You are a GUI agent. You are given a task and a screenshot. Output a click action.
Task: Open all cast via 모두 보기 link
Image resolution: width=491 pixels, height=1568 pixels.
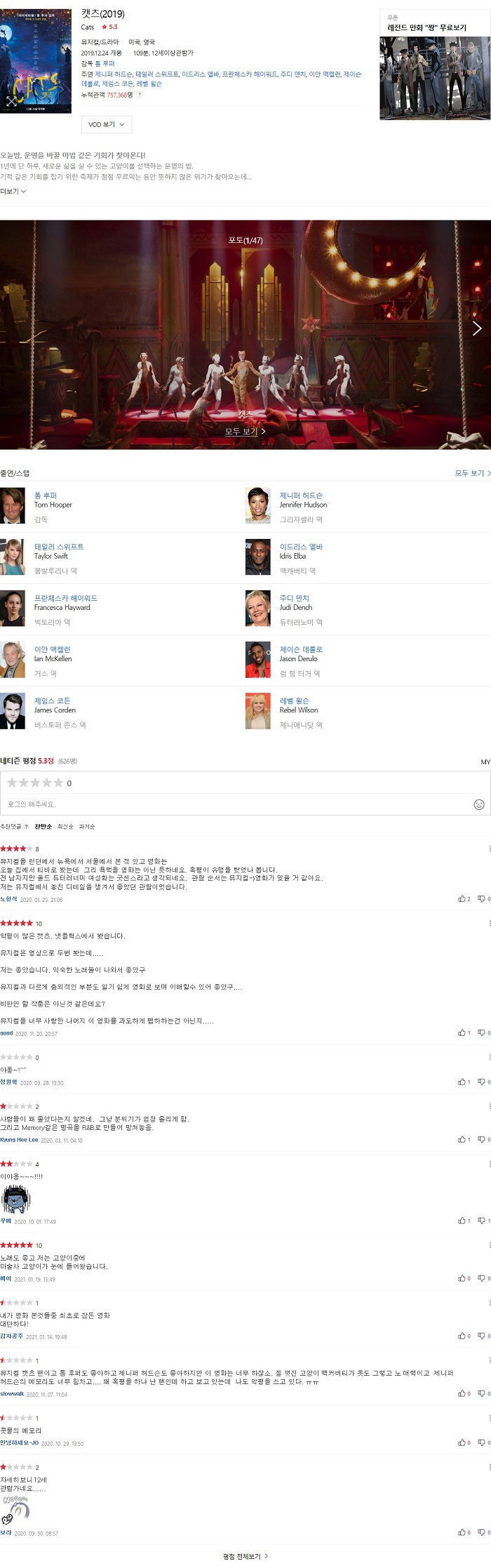click(x=472, y=473)
